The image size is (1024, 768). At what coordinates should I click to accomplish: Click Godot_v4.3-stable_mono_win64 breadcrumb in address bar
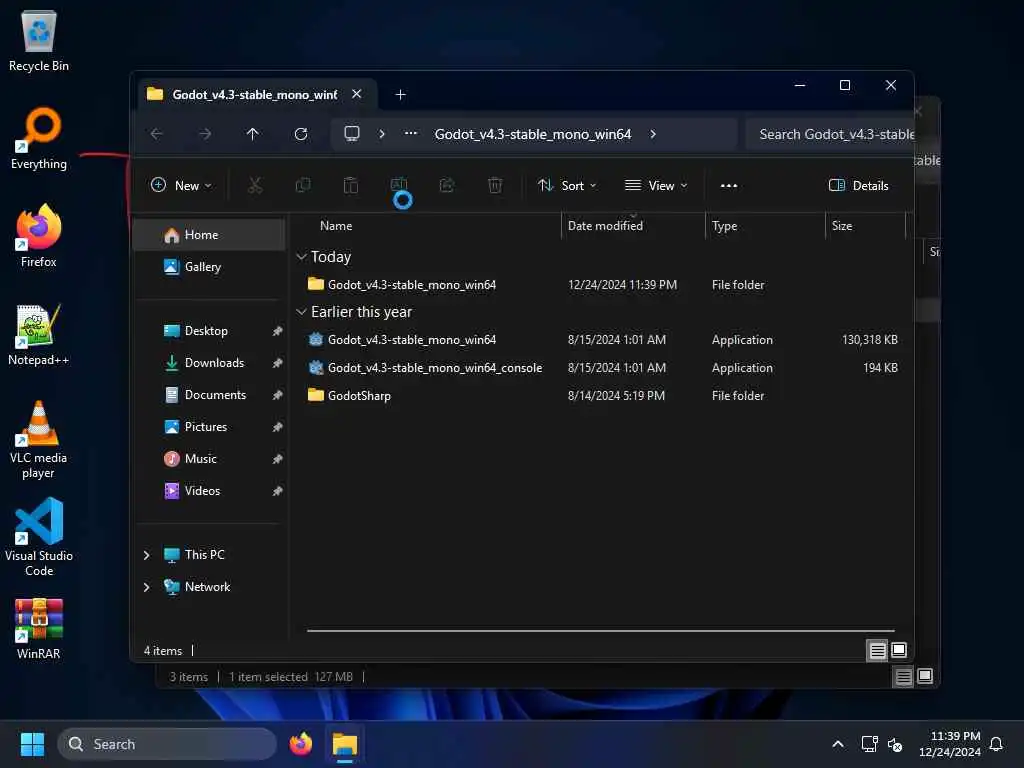tap(533, 134)
